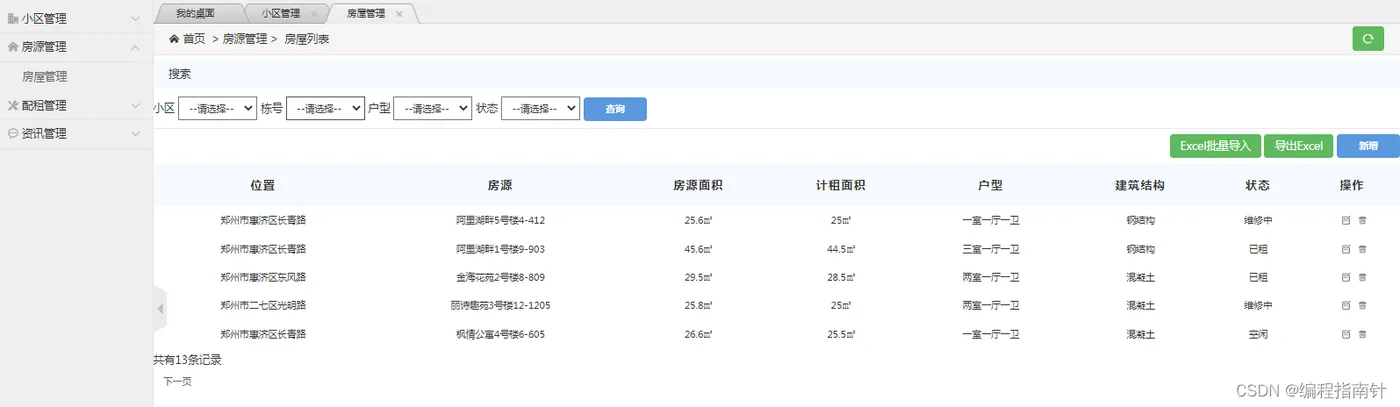Click the 房屋列表 breadcrumb item
Viewport: 1400px width, 407px height.
click(307, 39)
